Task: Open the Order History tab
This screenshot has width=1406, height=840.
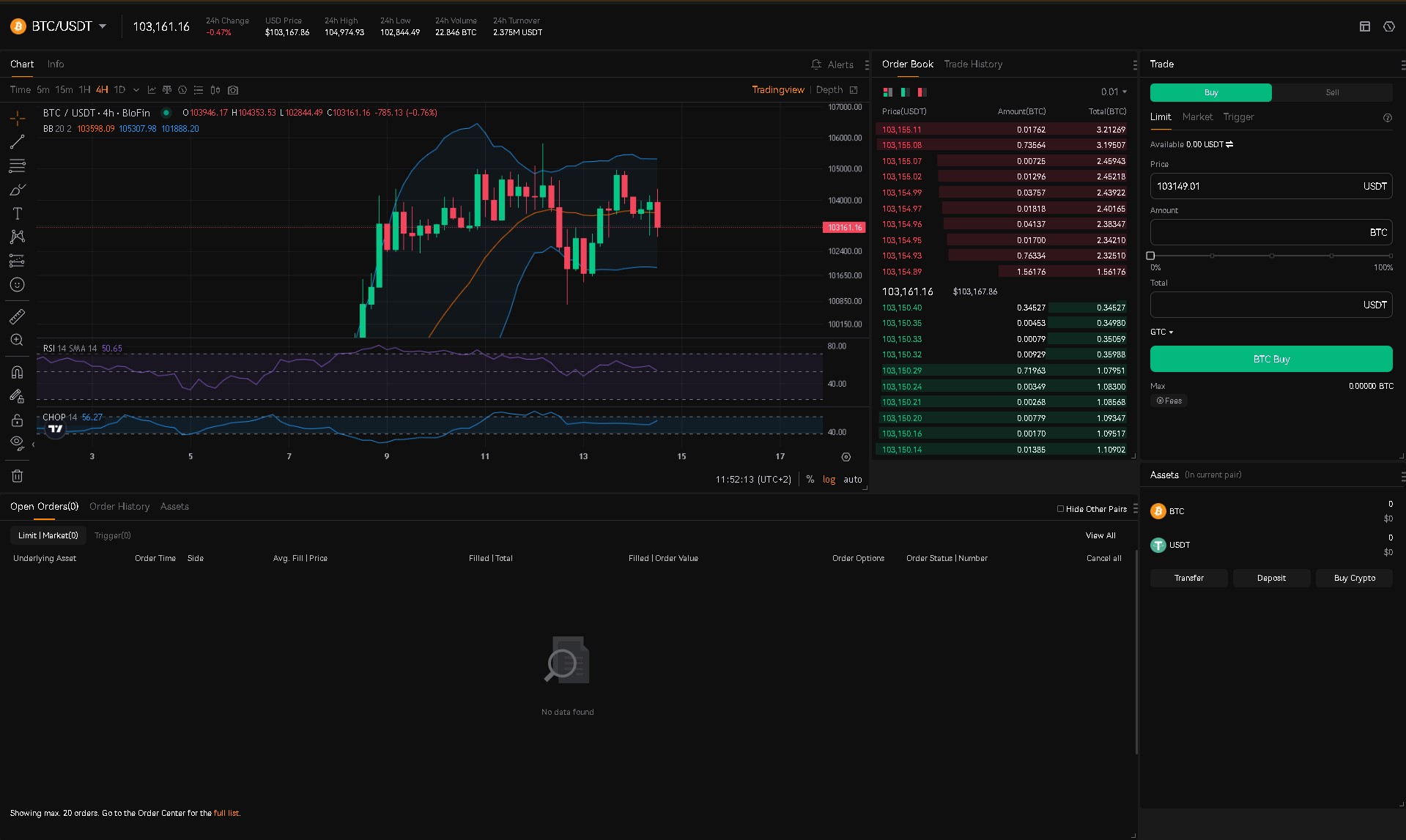Action: (119, 506)
